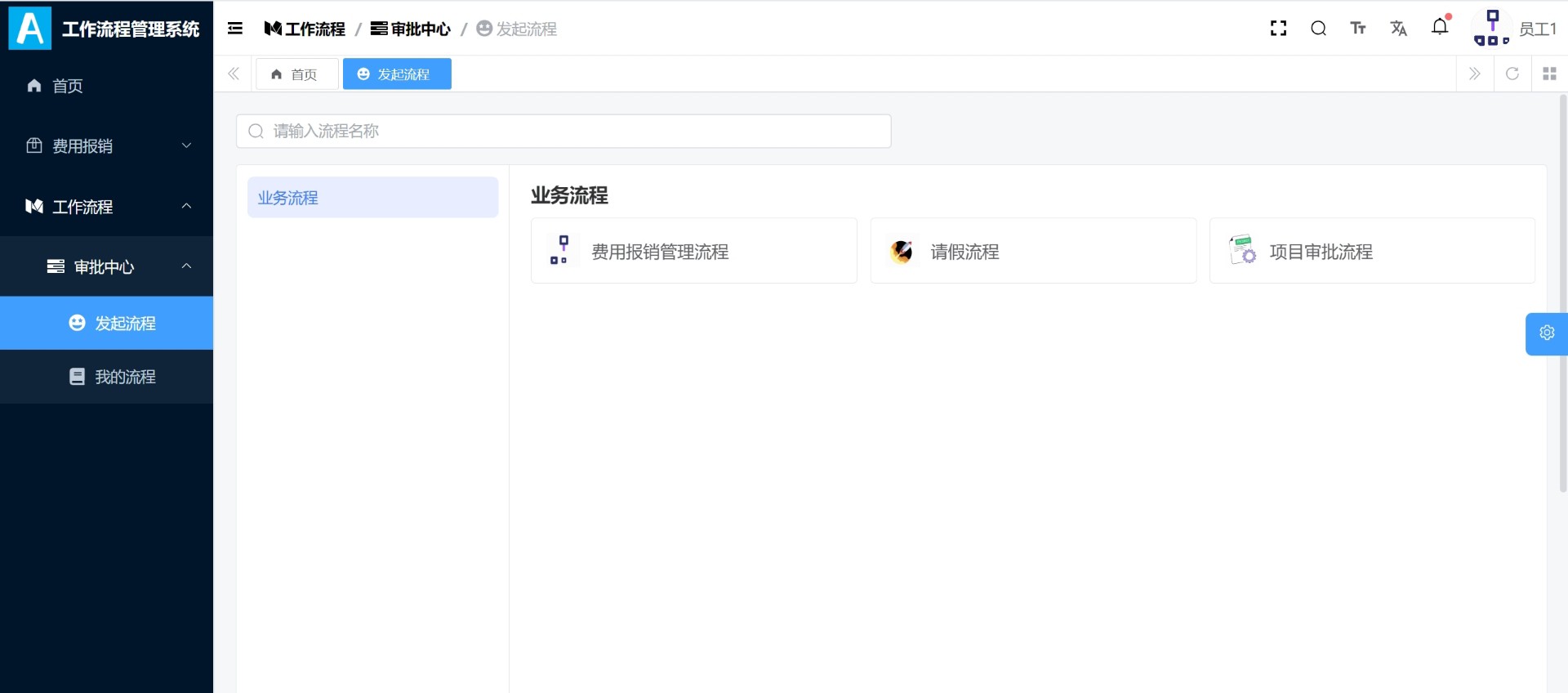Switch to the 首页 page tab
Viewport: 1568px width, 693px height.
pos(296,74)
